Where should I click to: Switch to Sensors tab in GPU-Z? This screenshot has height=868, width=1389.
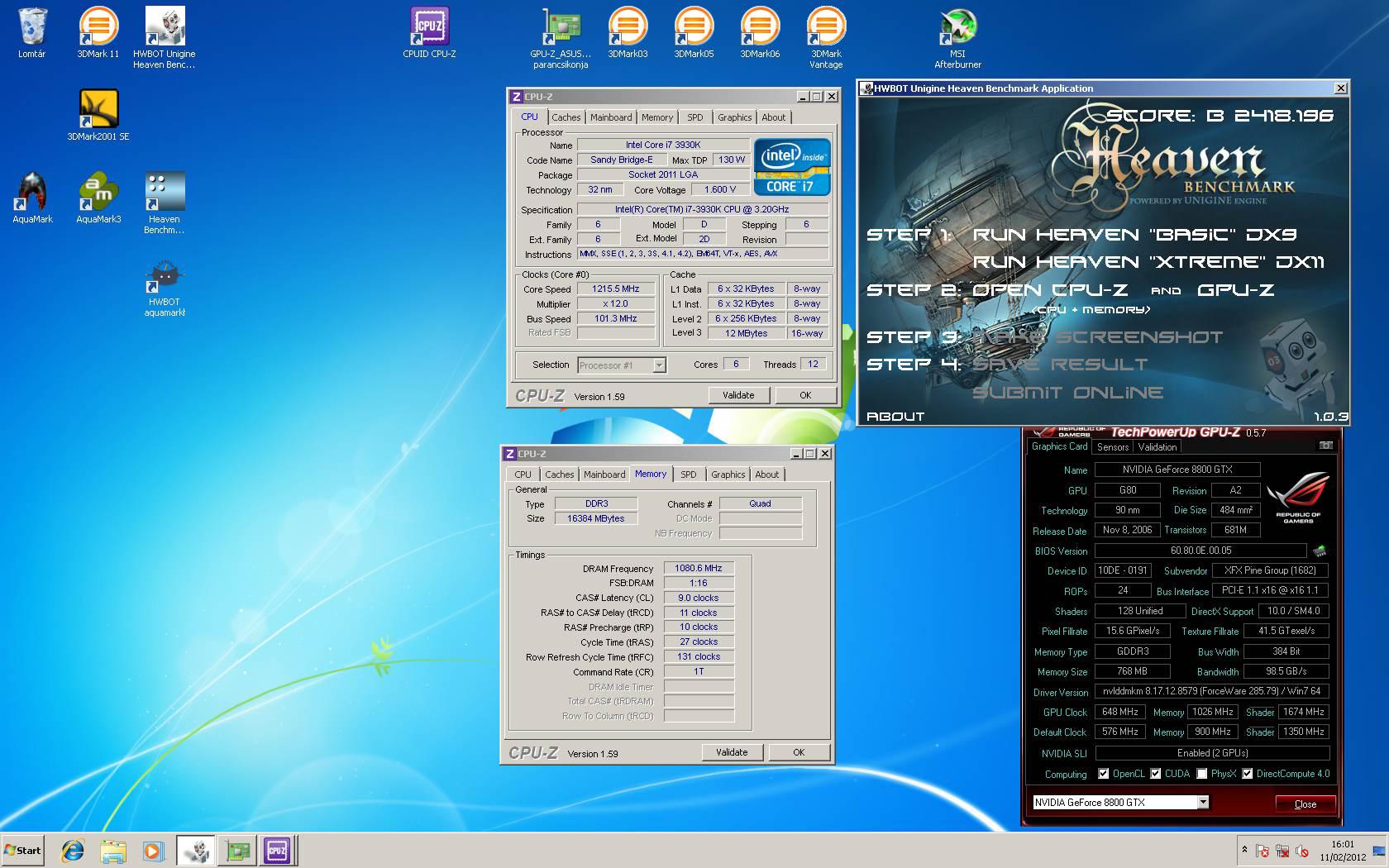coord(1113,447)
